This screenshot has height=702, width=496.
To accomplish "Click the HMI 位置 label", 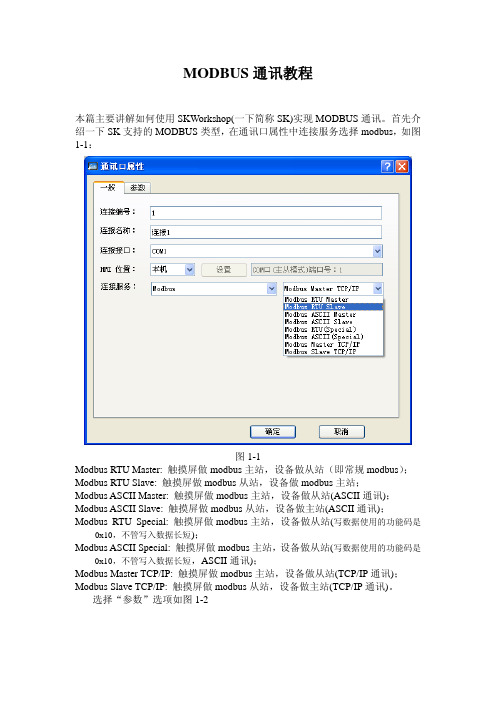I will pos(117,269).
